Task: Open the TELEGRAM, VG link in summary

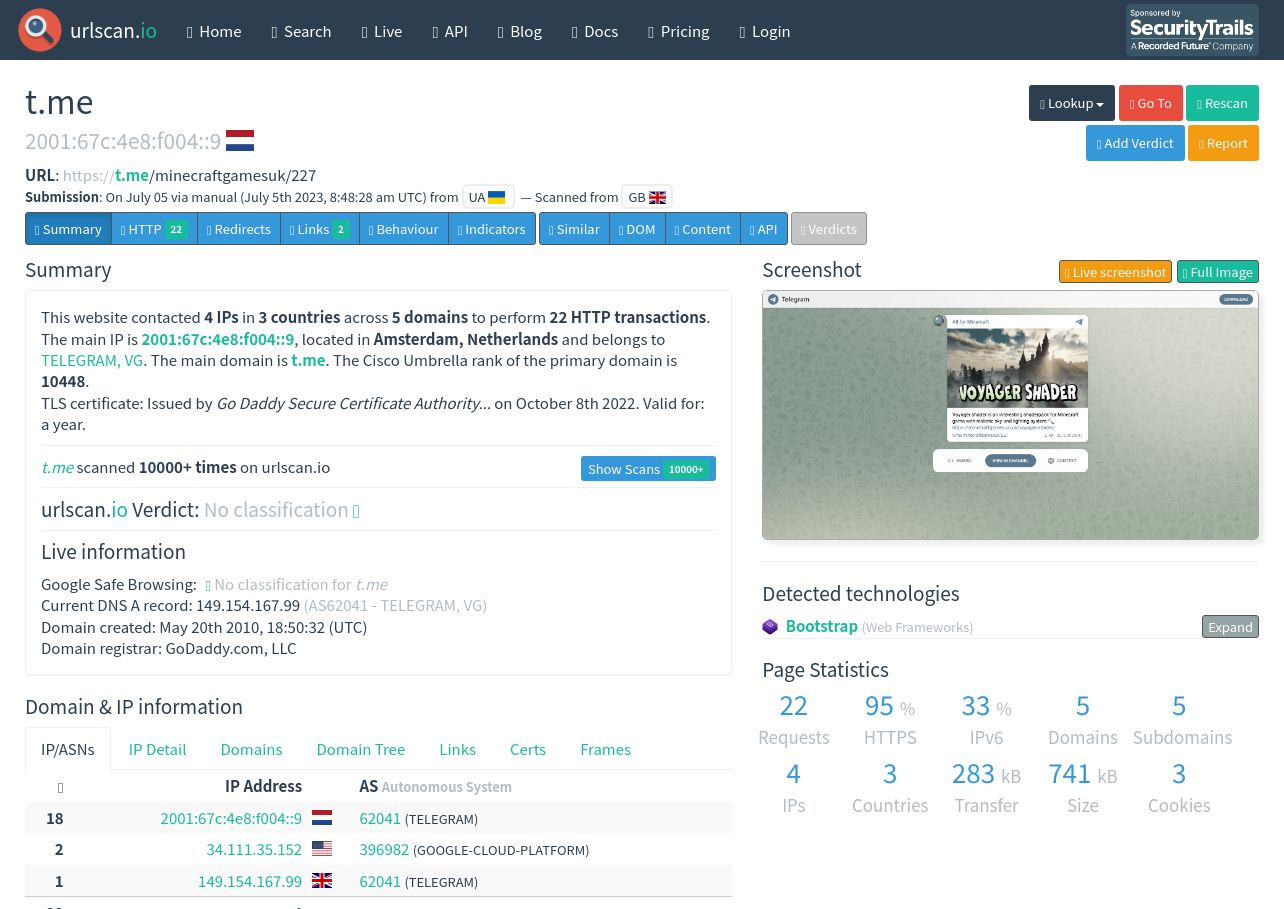Action: (92, 360)
